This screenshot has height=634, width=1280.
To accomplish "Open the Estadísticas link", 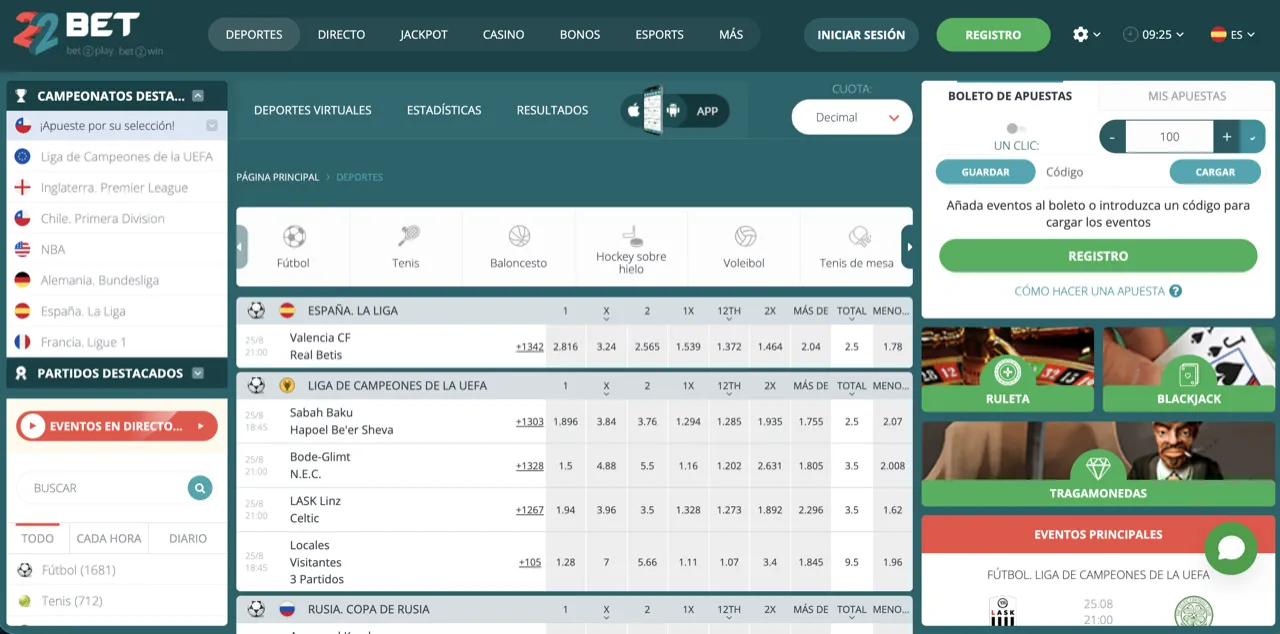I will coord(444,110).
